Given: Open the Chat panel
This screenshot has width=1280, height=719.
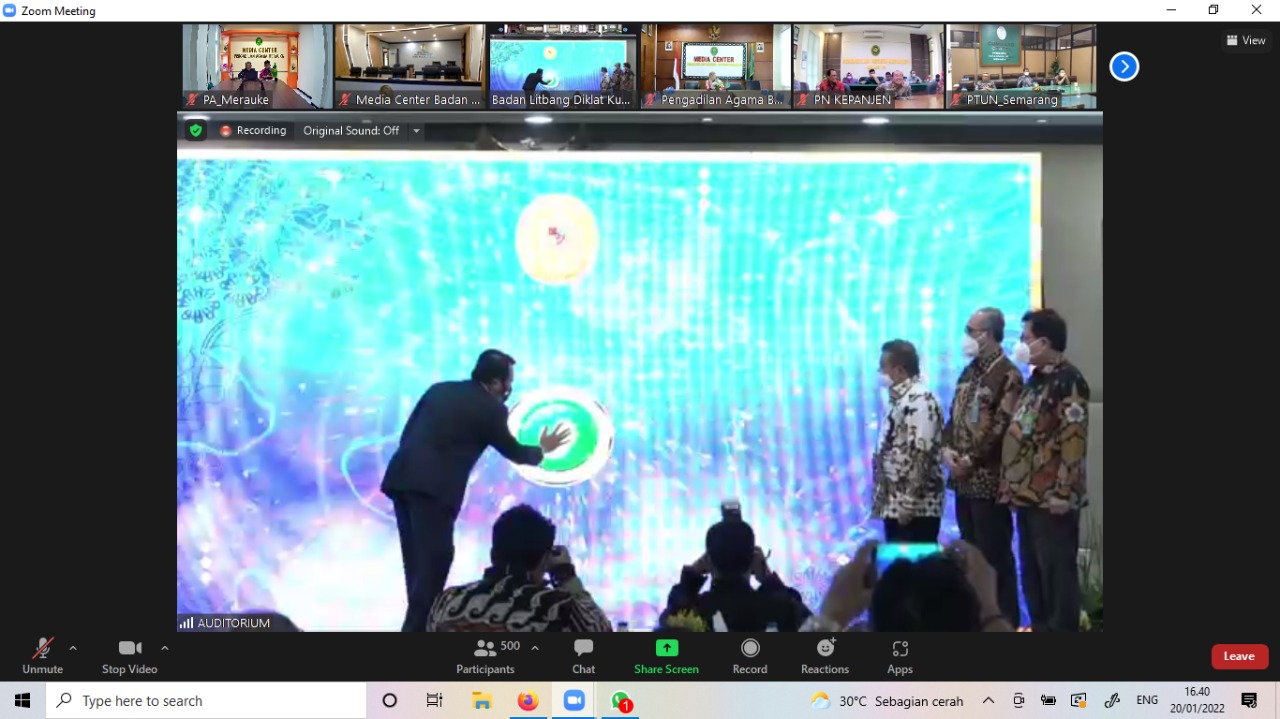Looking at the screenshot, I should pyautogui.click(x=583, y=656).
